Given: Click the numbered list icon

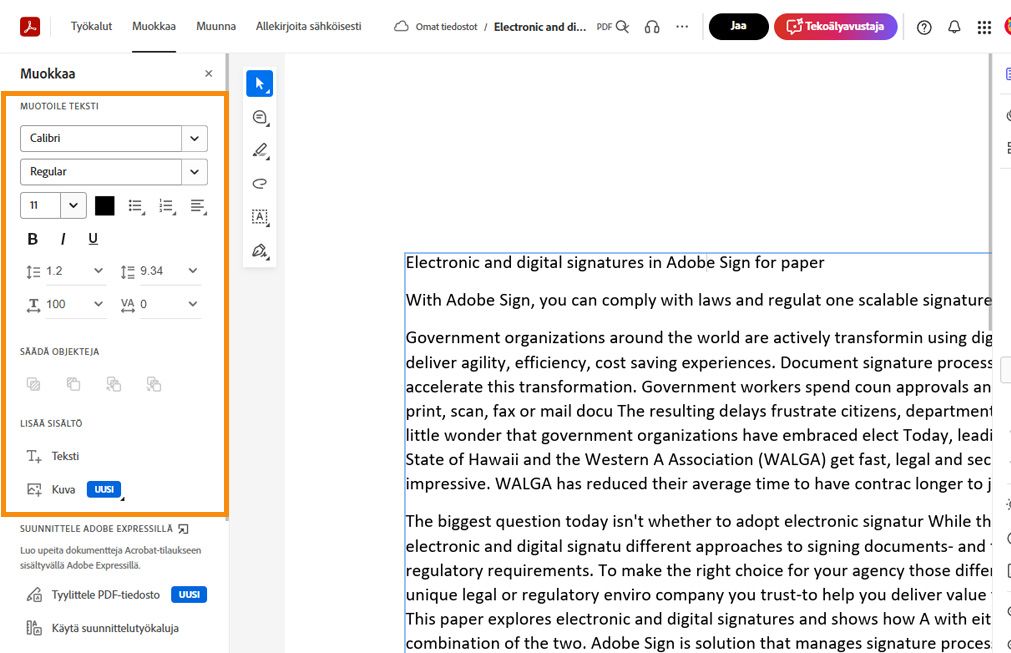Looking at the screenshot, I should (167, 206).
